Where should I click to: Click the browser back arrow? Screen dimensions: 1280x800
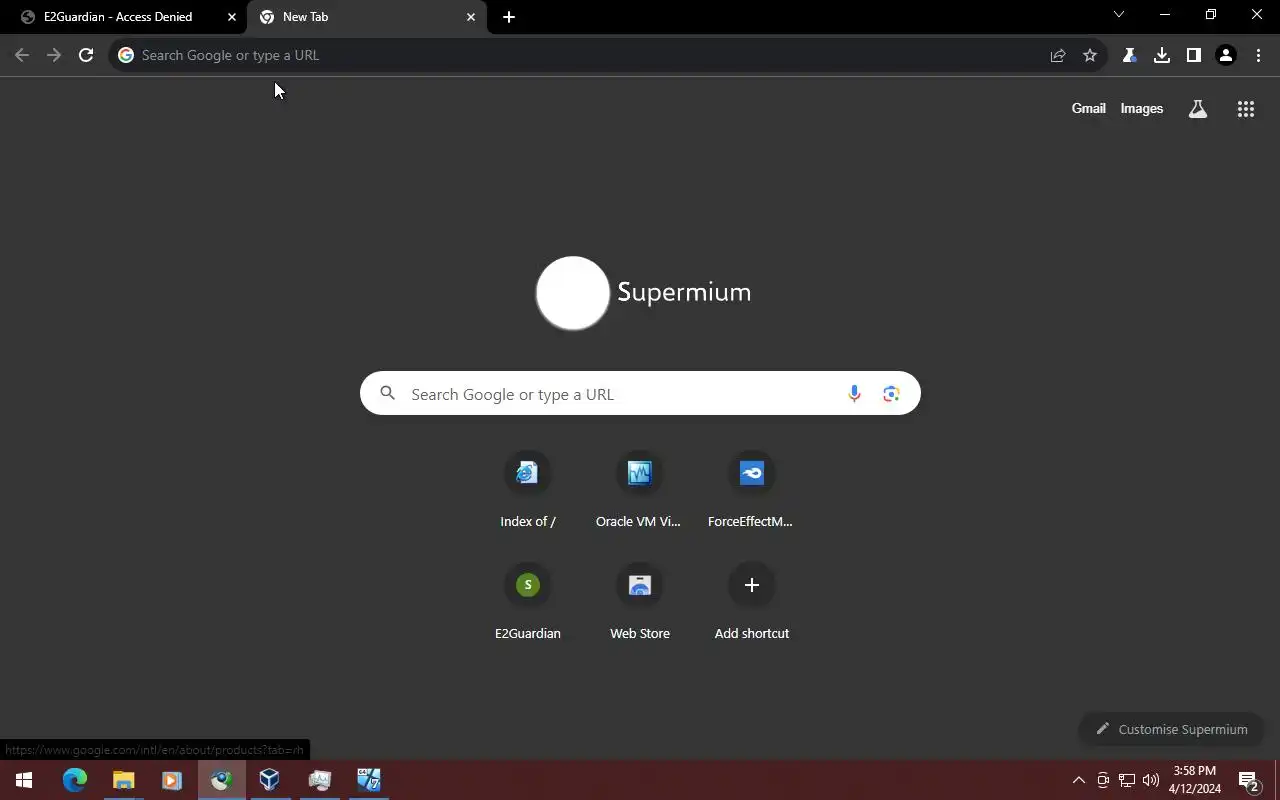[x=22, y=55]
